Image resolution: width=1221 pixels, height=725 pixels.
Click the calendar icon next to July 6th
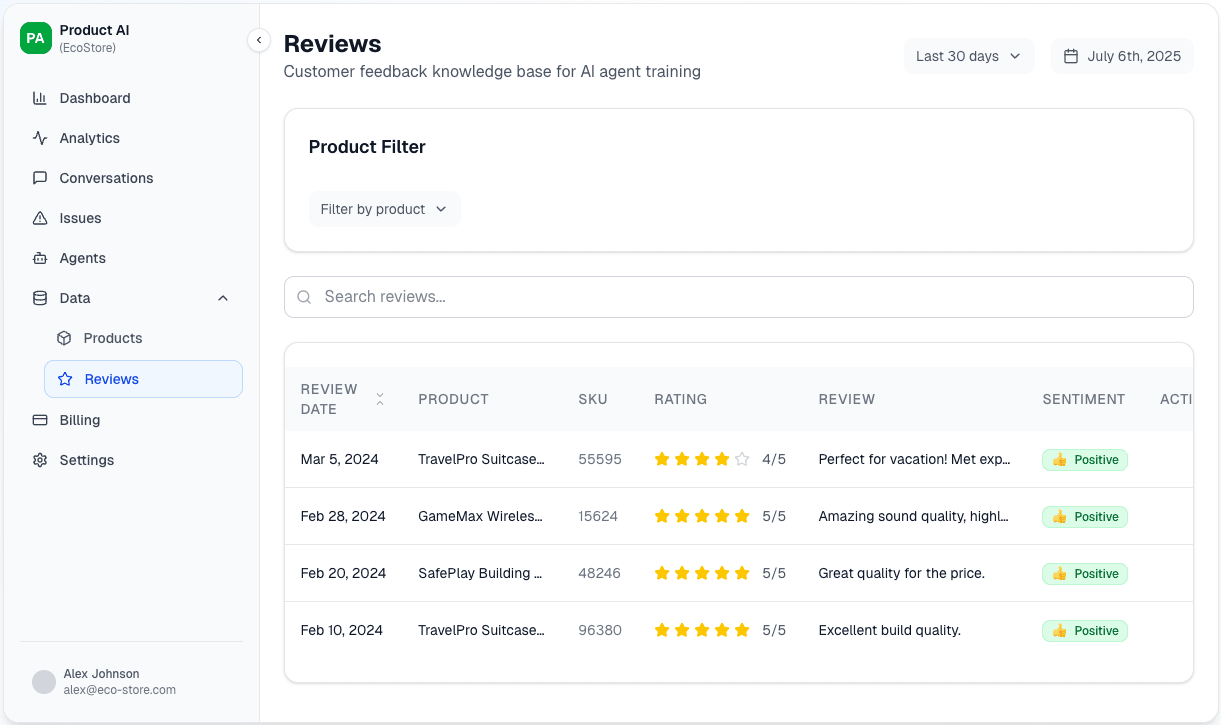[1071, 56]
